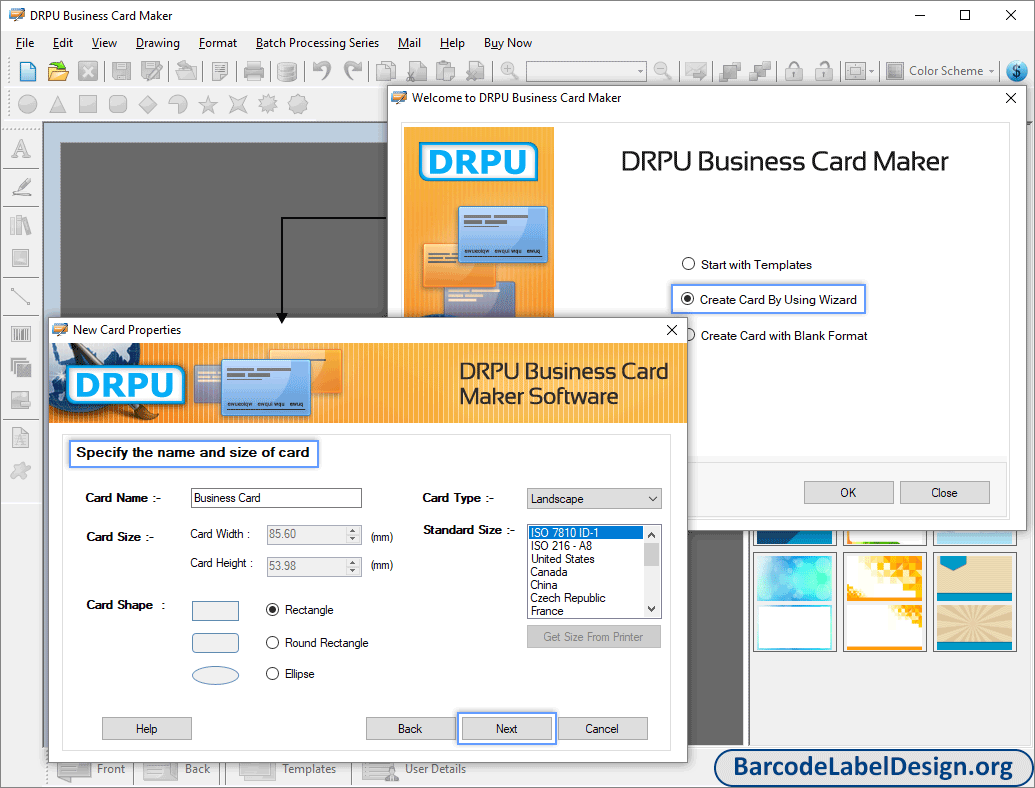
Task: Pick the orange pixel-pattern card template thumbnail
Action: pyautogui.click(x=885, y=602)
